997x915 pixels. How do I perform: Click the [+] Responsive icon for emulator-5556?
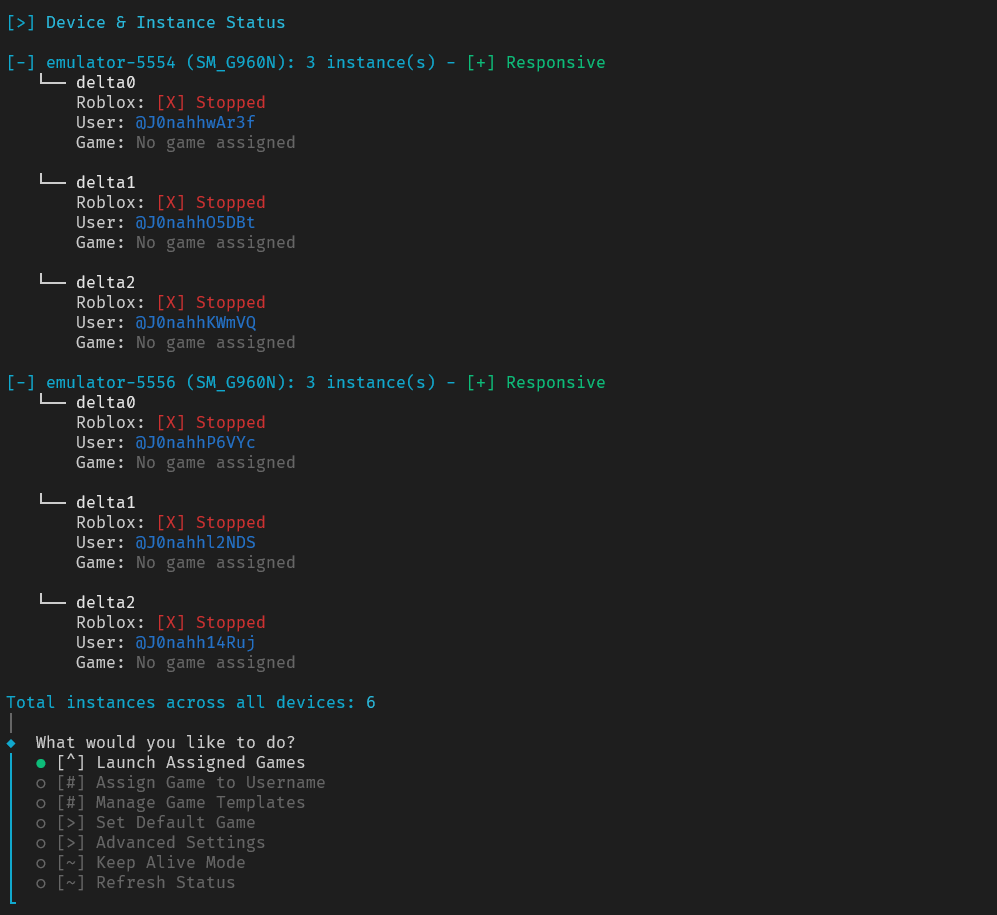[481, 383]
